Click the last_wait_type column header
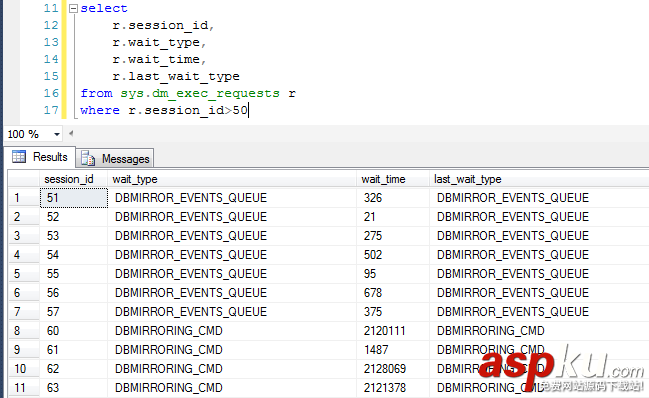This screenshot has height=398, width=649. (x=539, y=179)
